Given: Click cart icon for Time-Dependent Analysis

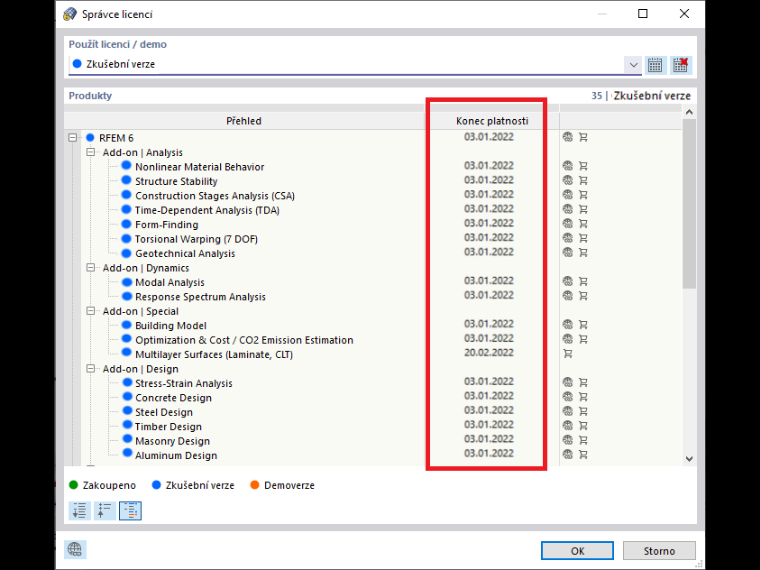Looking at the screenshot, I should [x=583, y=209].
